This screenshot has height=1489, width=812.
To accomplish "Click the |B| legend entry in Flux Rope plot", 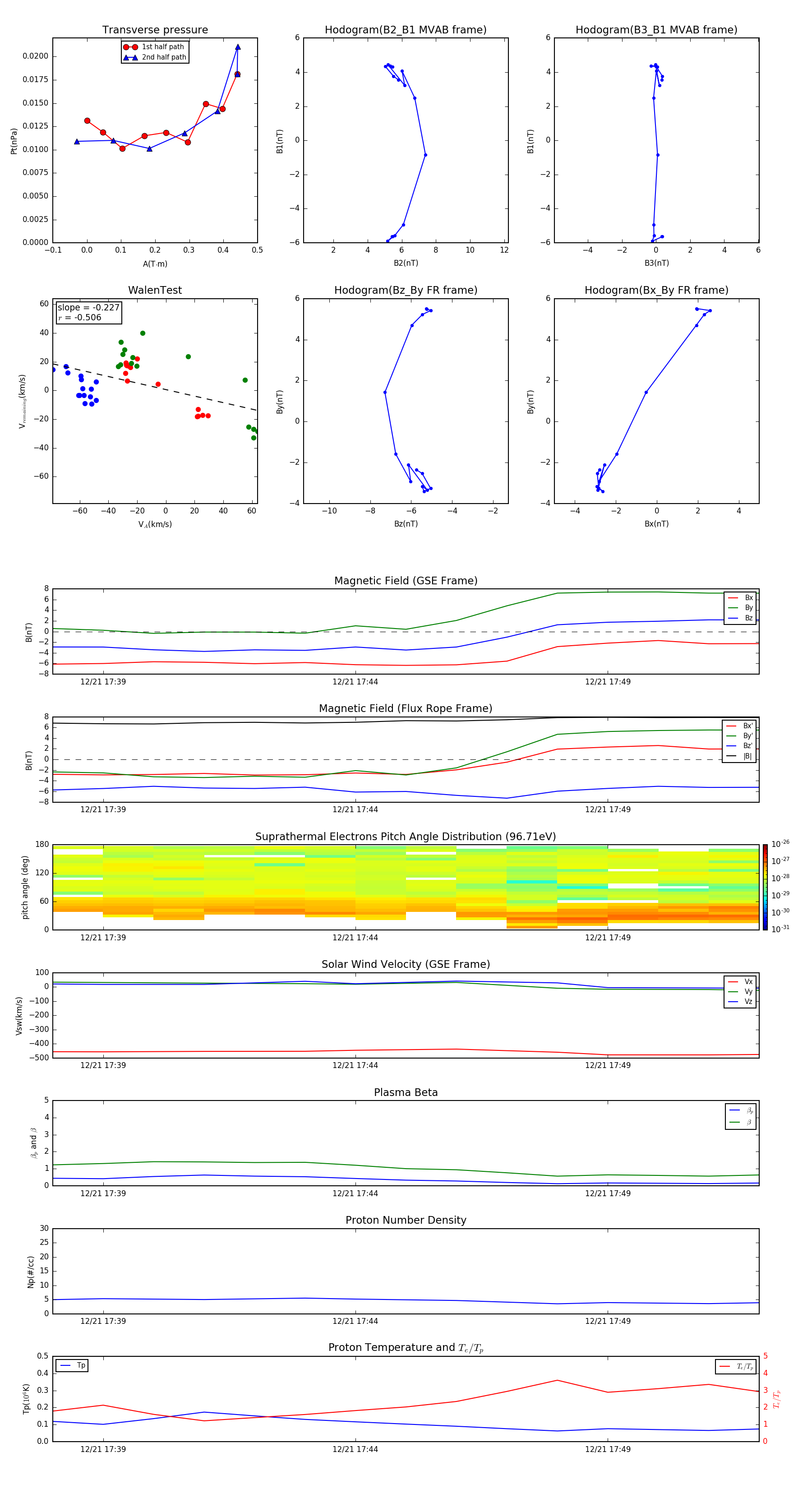I will (740, 756).
